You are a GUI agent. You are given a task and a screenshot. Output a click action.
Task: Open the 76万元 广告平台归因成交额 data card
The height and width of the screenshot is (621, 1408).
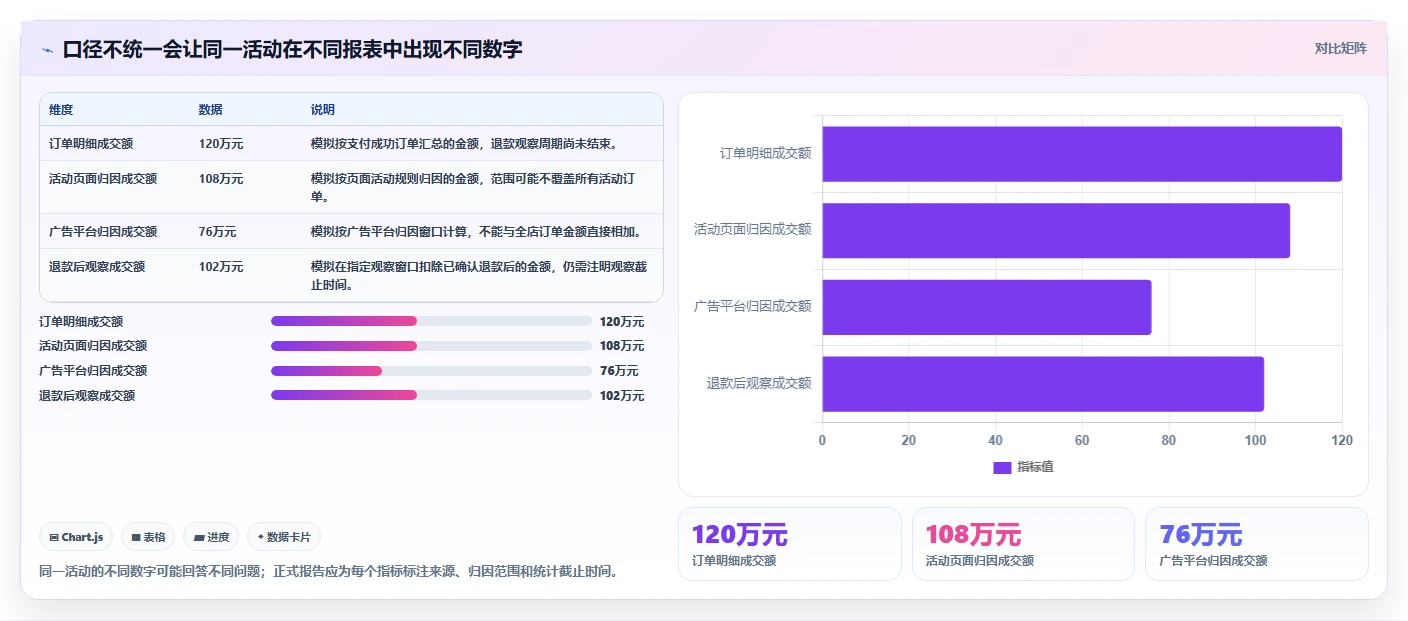1257,544
